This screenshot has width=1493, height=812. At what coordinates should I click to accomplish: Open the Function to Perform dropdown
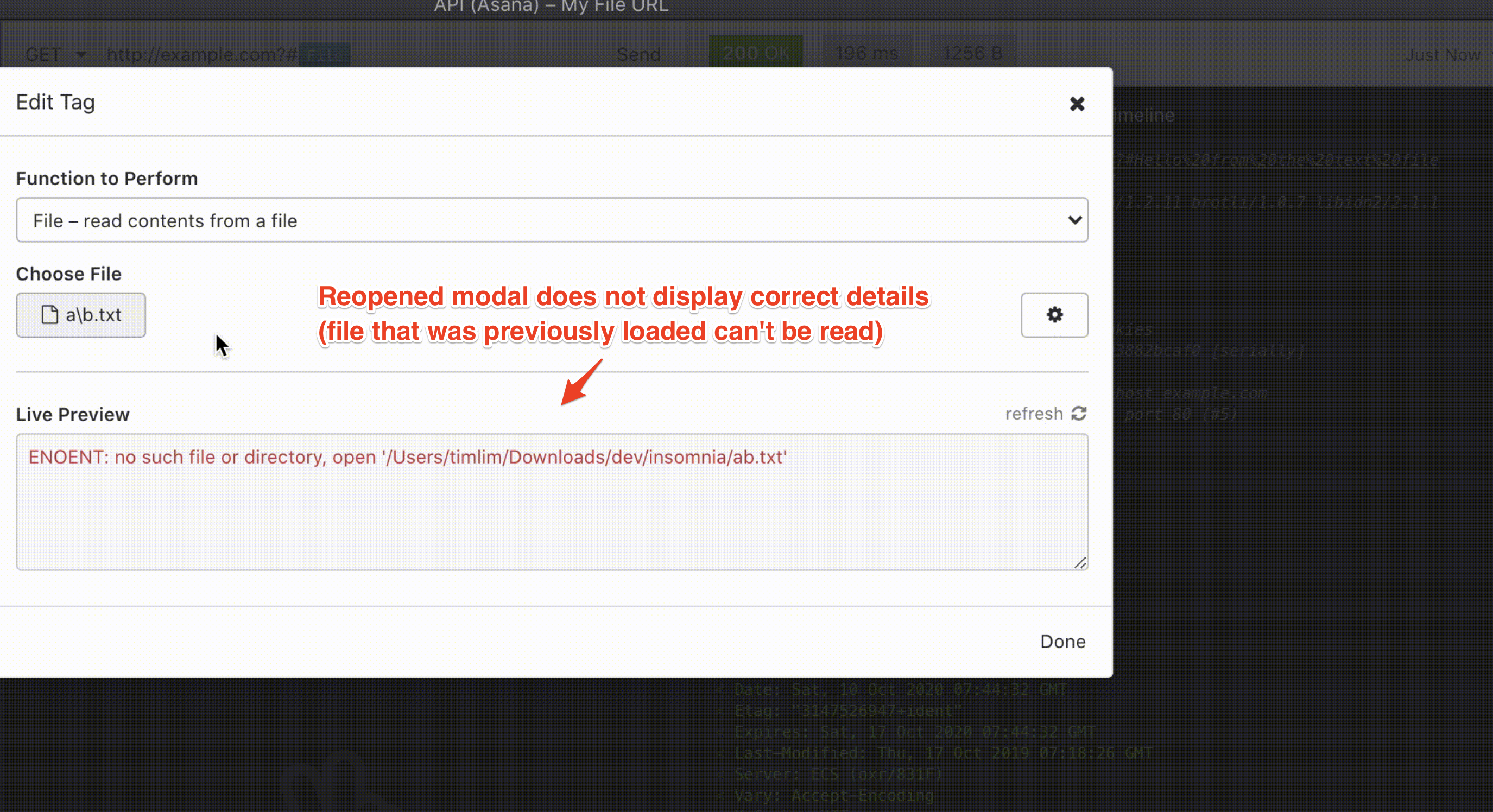[552, 220]
